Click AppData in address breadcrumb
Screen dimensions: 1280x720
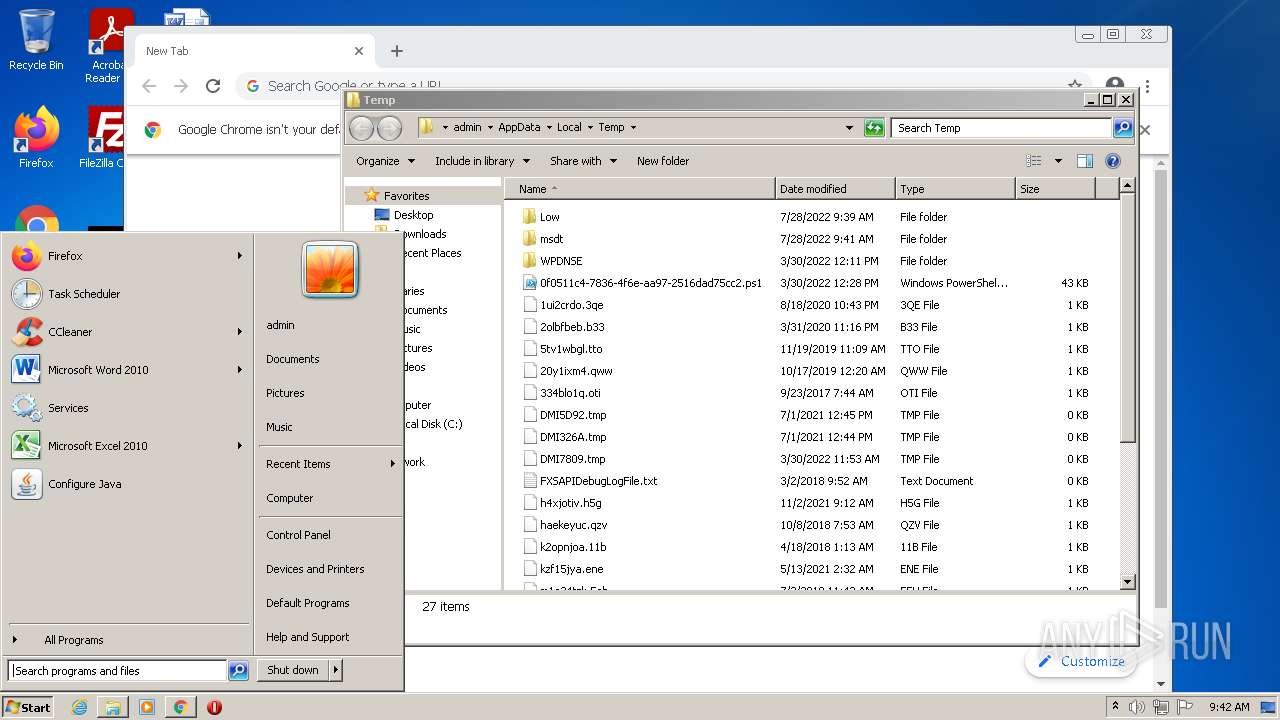519,127
